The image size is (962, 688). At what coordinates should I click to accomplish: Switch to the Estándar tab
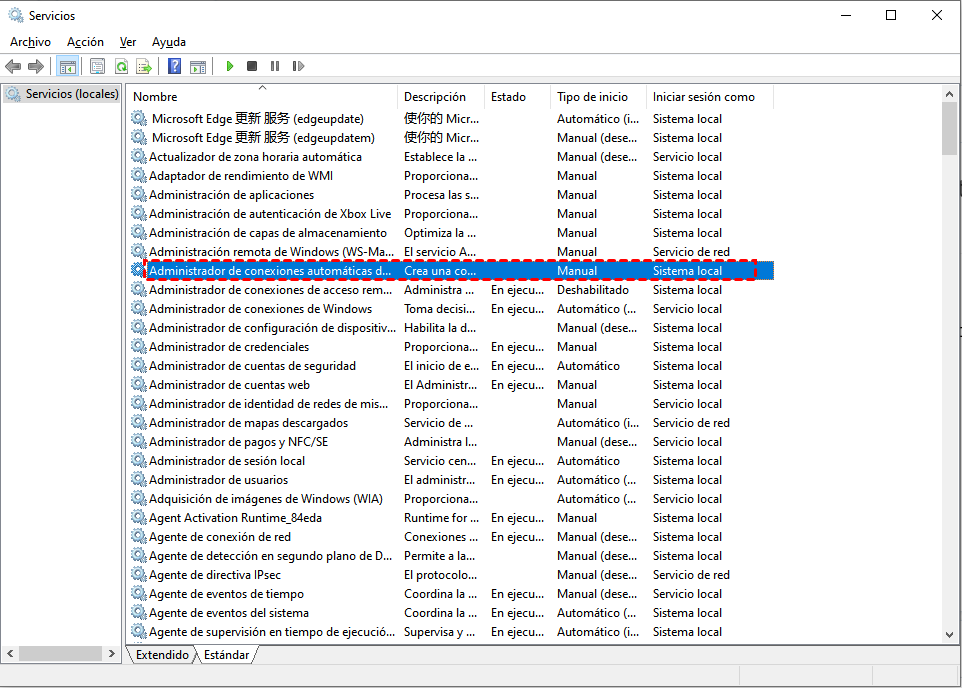point(226,655)
